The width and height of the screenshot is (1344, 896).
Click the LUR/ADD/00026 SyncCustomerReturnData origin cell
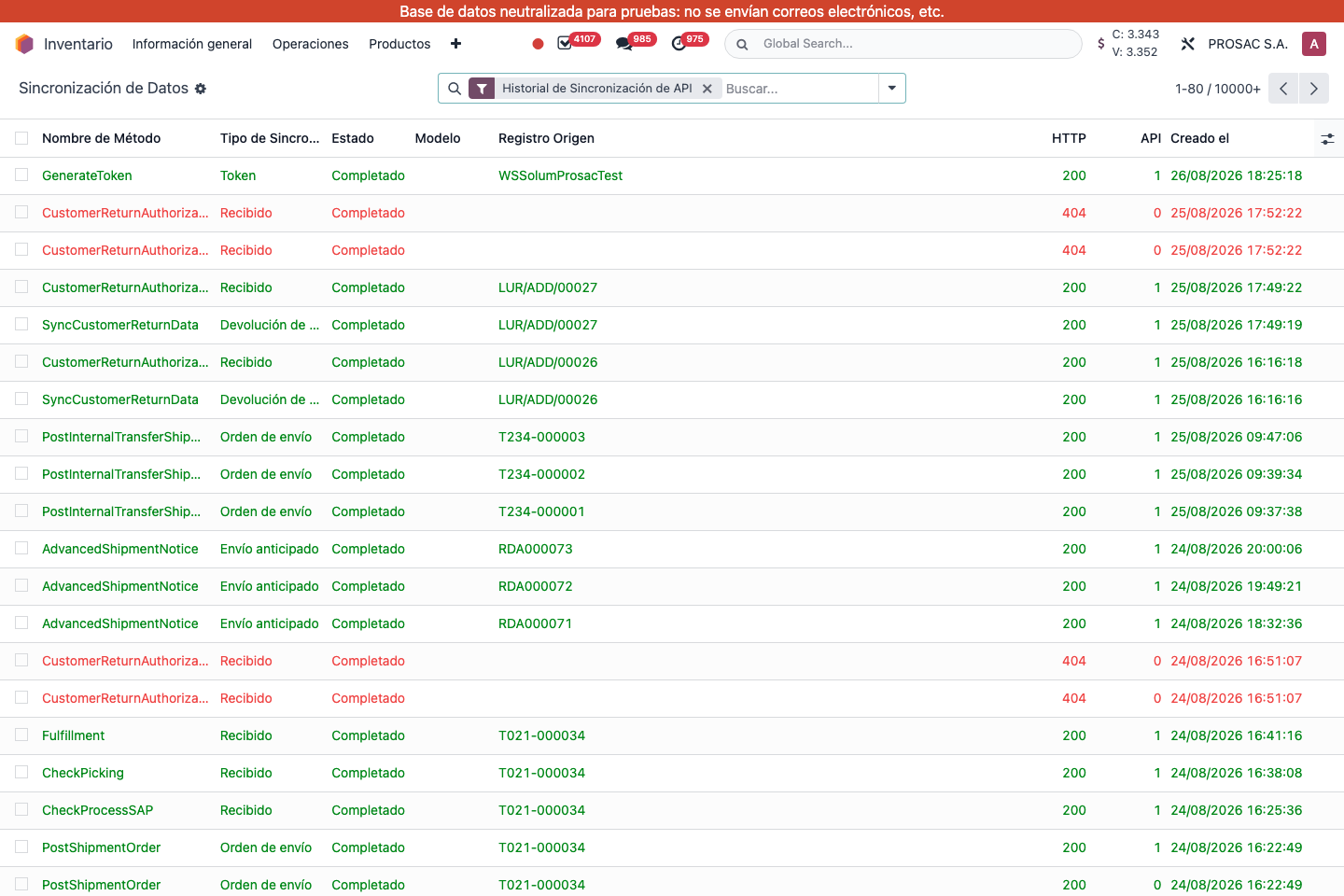coord(548,399)
